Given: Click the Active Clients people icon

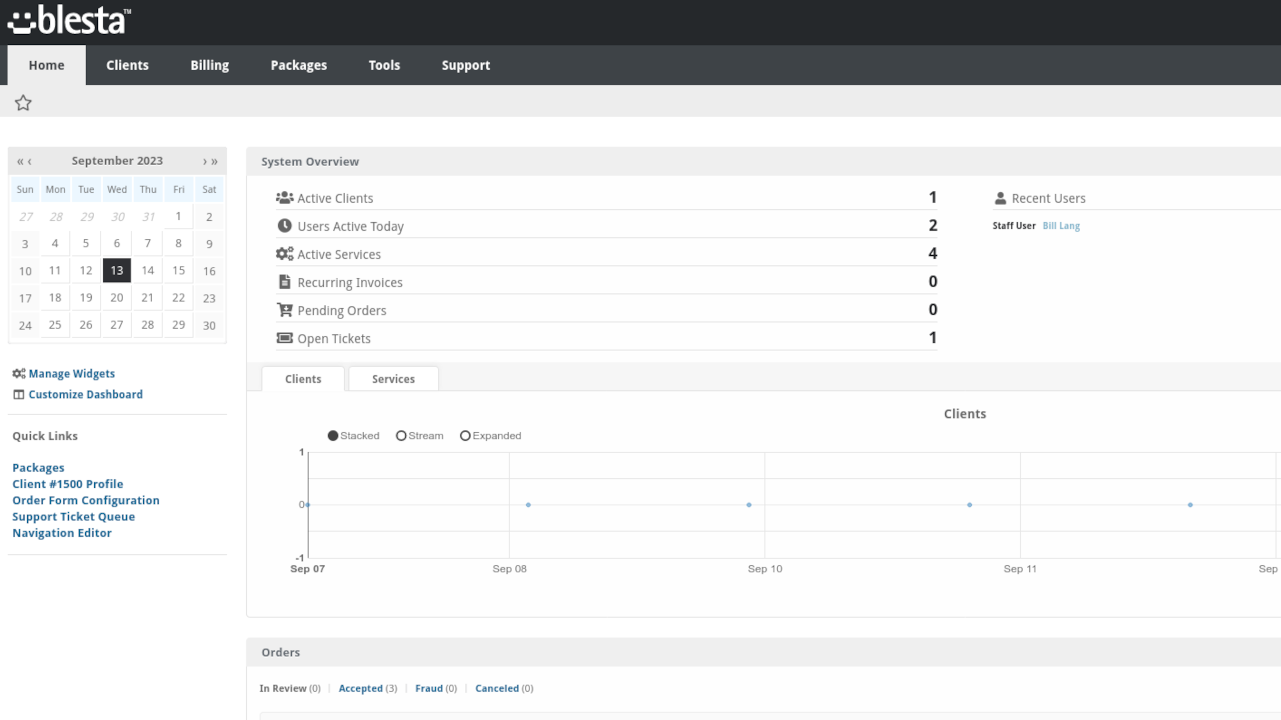Looking at the screenshot, I should tap(285, 198).
